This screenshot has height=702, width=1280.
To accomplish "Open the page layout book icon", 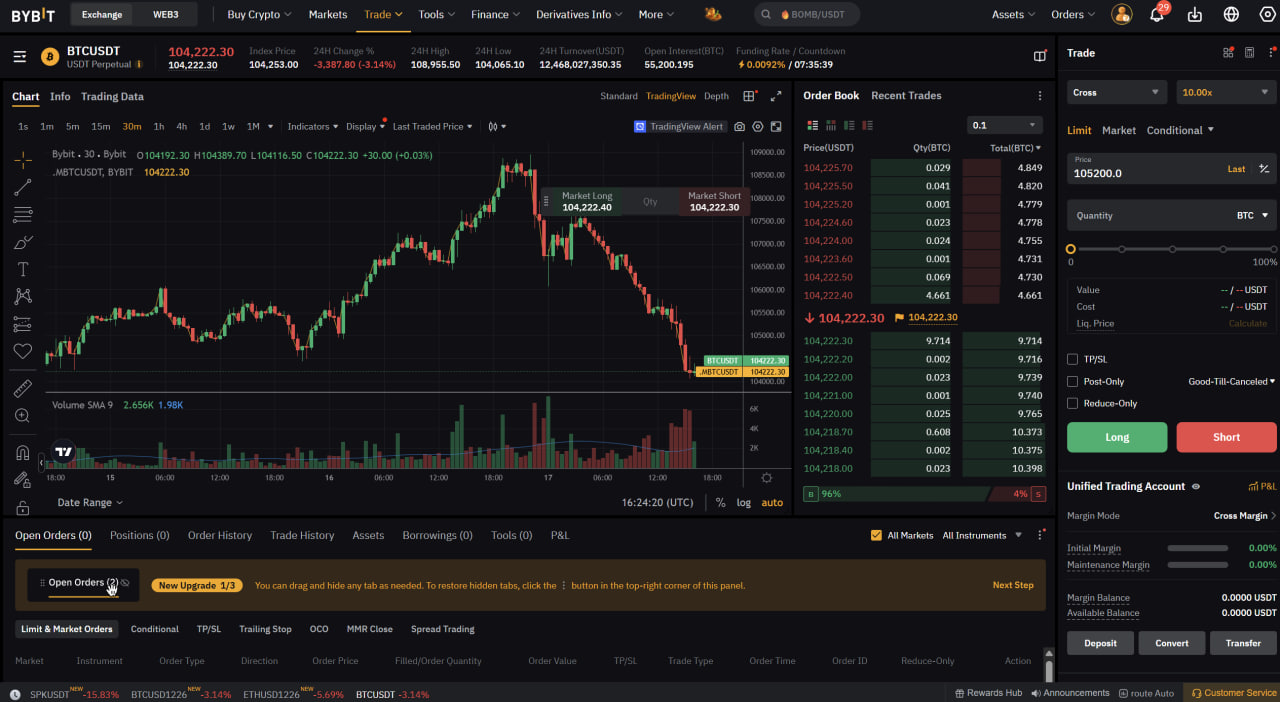I will click(1040, 57).
